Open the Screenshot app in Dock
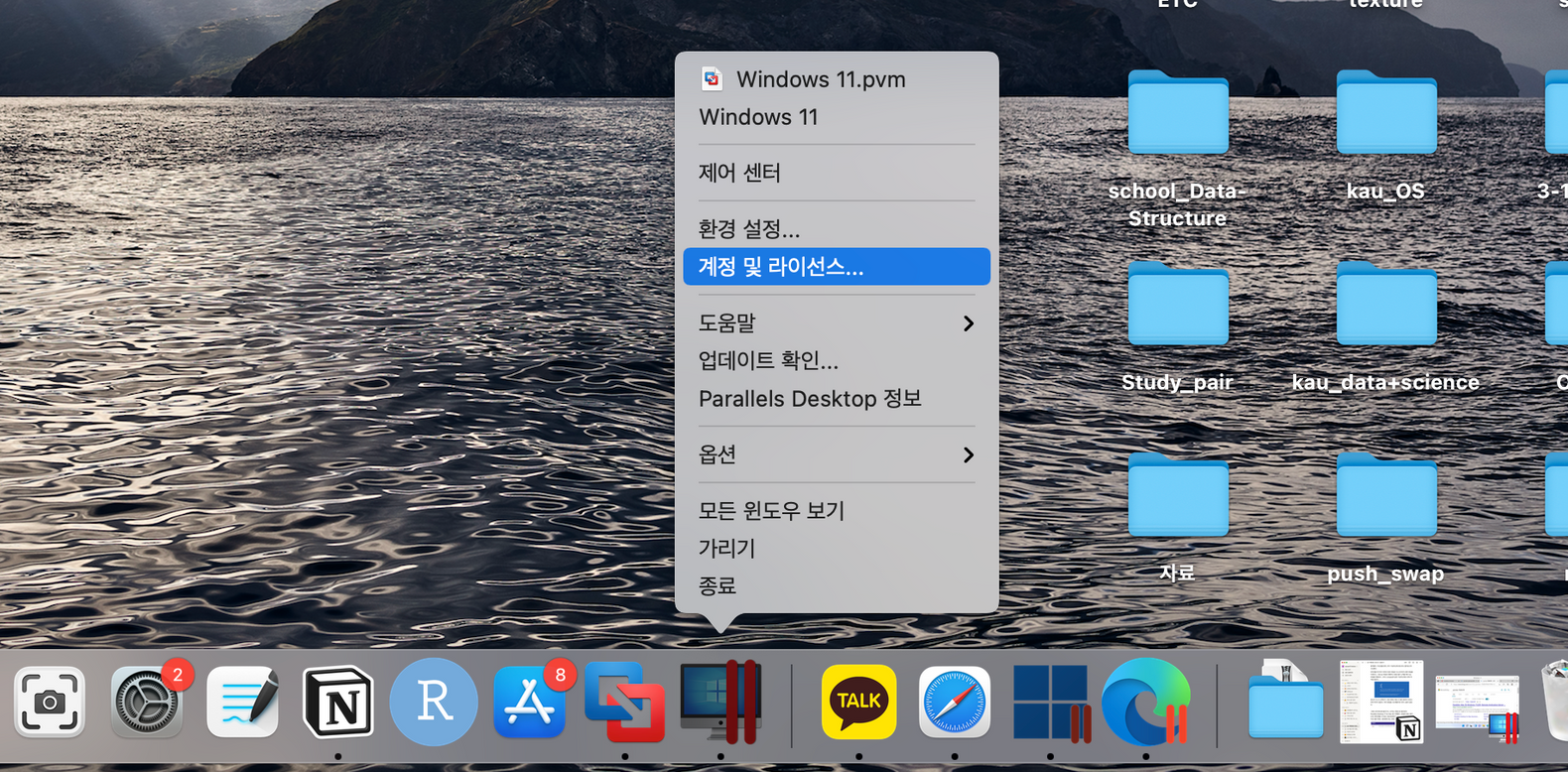 point(49,703)
